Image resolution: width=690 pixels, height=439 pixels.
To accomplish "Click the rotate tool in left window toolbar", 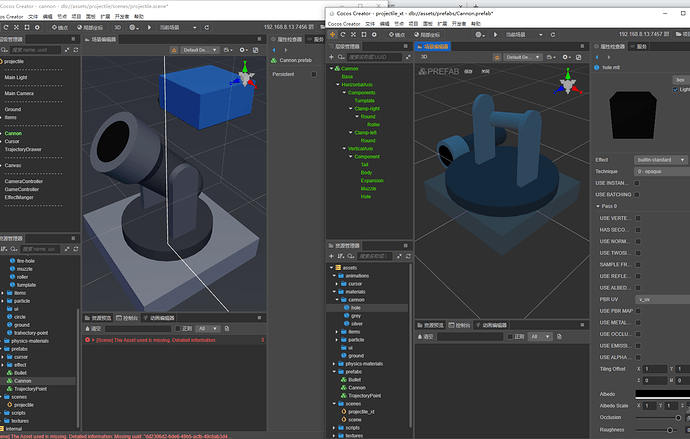I will [6, 27].
